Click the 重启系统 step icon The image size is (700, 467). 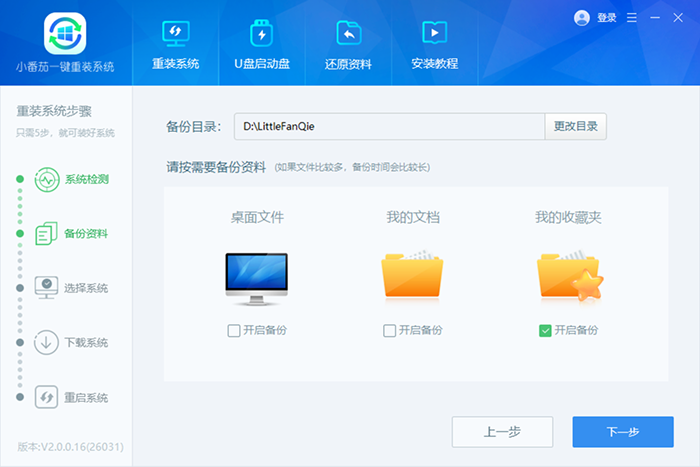pyautogui.click(x=47, y=397)
